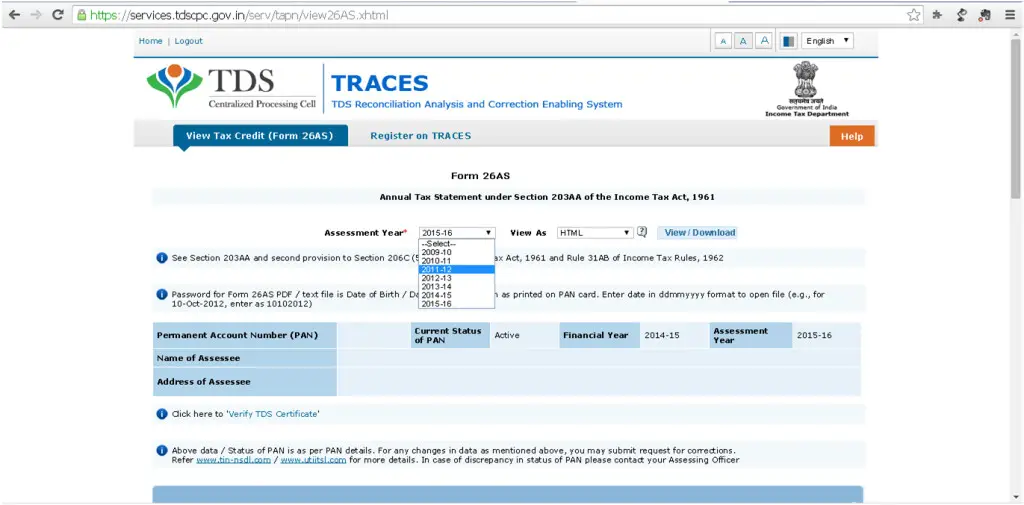Click the Financial Year value 2014-15
The image size is (1024, 505).
pos(662,335)
